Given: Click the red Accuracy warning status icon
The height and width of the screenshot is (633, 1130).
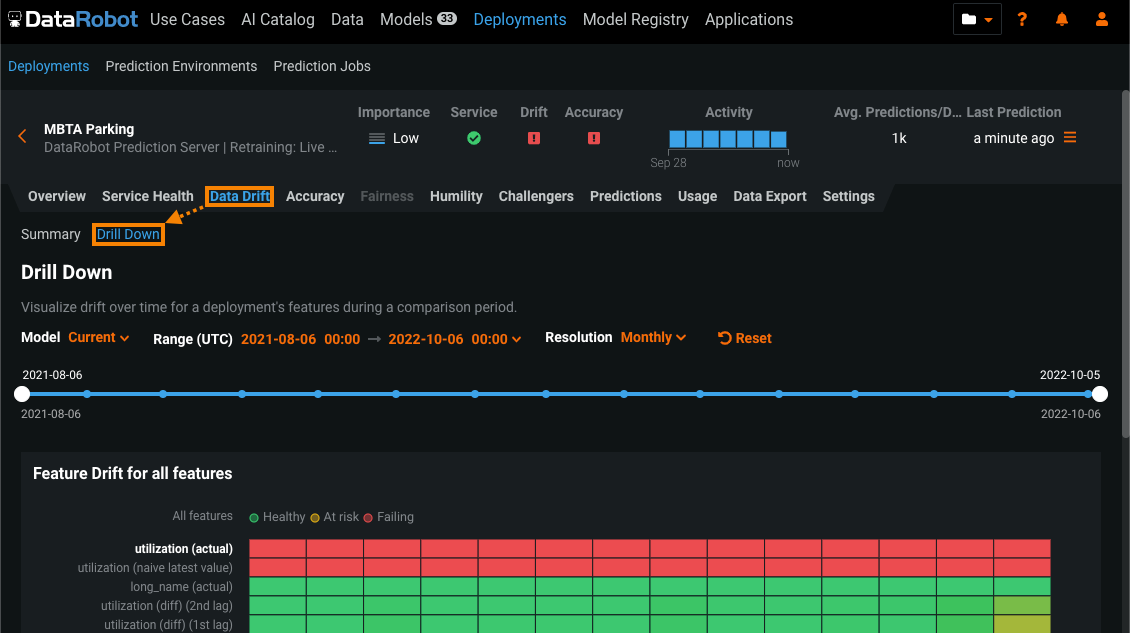Looking at the screenshot, I should point(594,138).
